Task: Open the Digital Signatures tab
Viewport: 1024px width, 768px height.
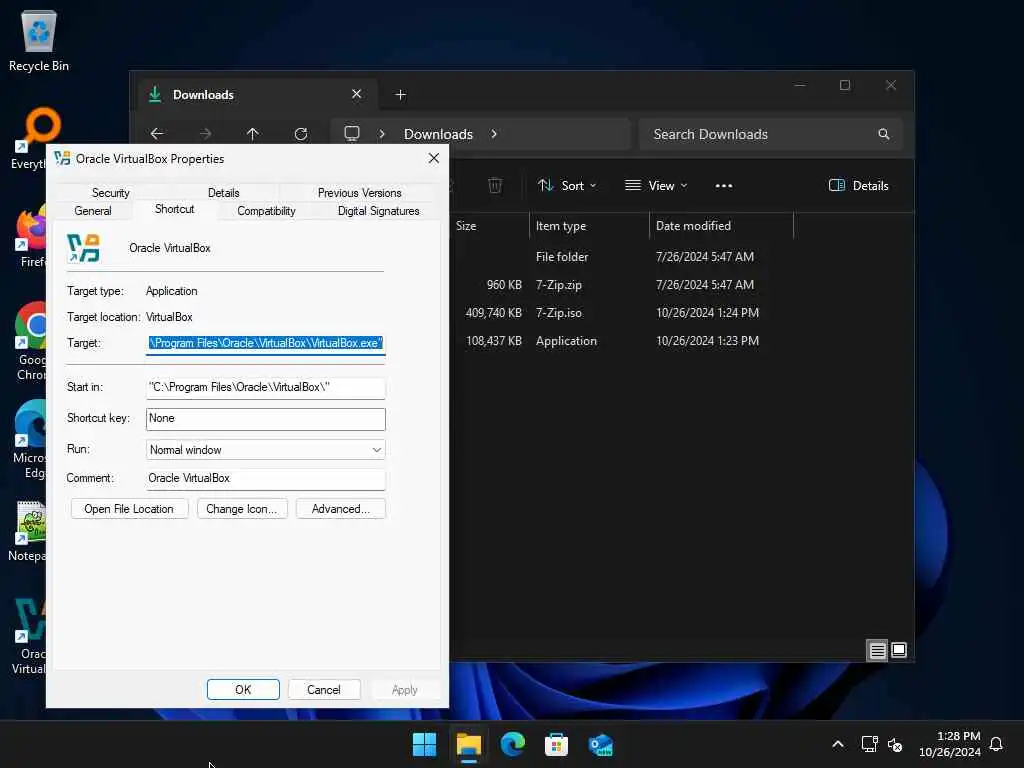Action: 378,211
